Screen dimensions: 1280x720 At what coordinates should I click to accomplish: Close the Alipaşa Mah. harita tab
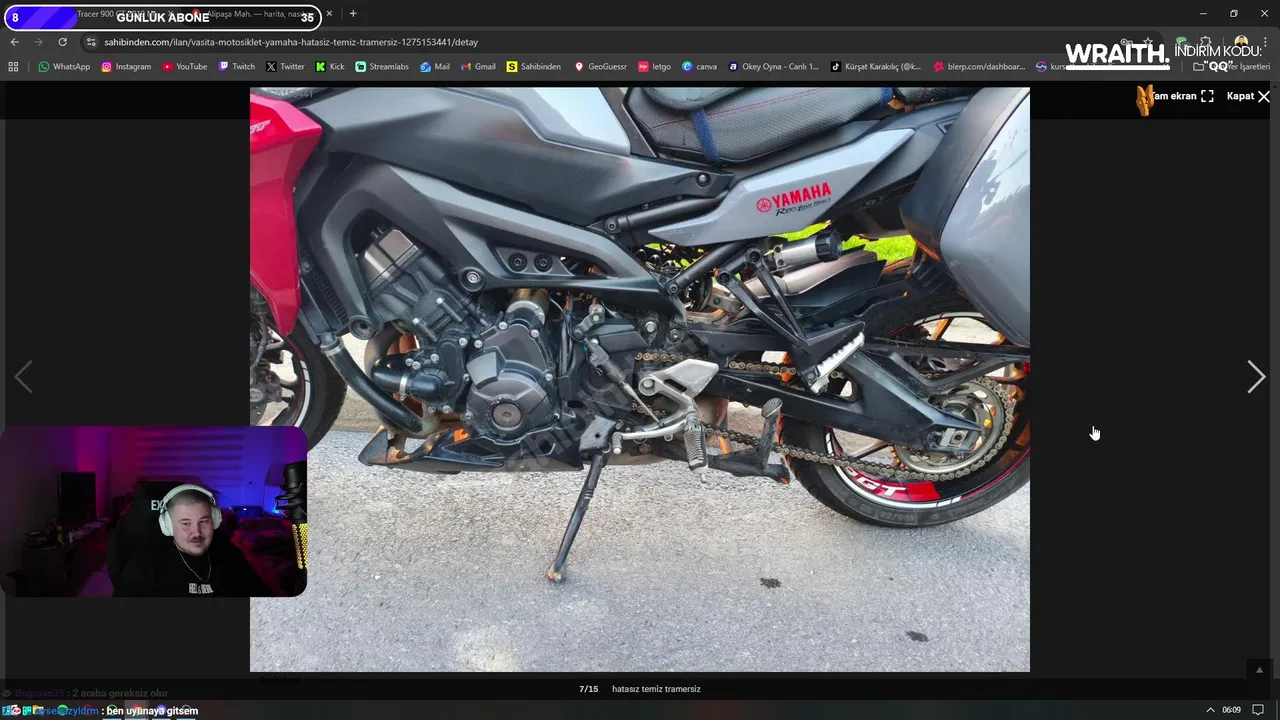pos(329,14)
